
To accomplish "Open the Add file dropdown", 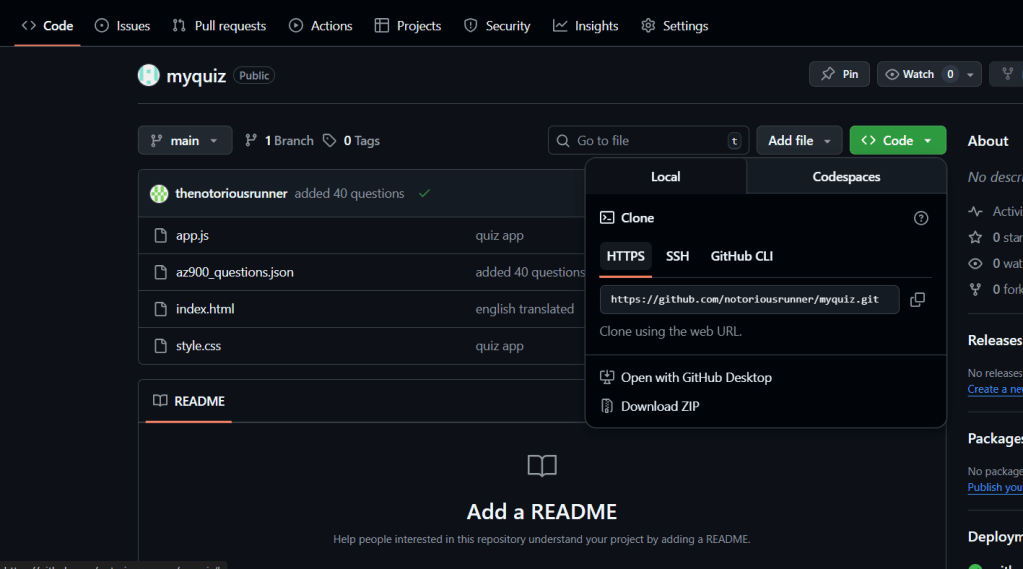I will click(799, 140).
